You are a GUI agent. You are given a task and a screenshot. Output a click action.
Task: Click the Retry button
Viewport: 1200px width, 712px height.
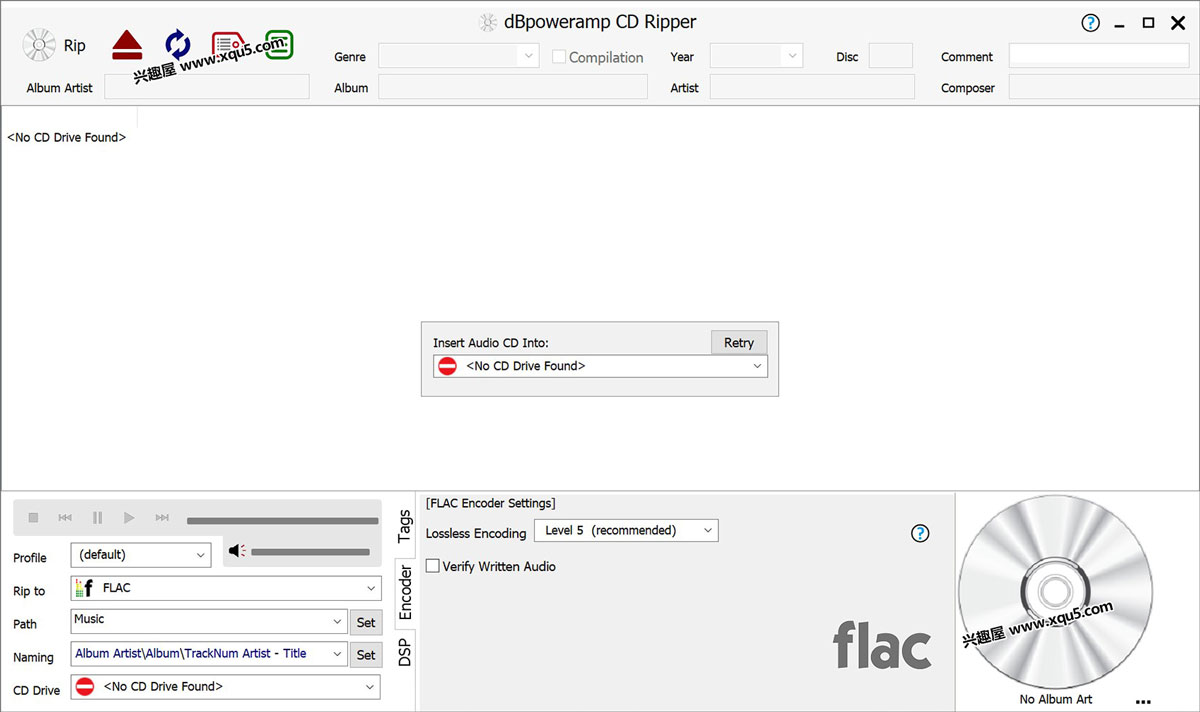739,342
